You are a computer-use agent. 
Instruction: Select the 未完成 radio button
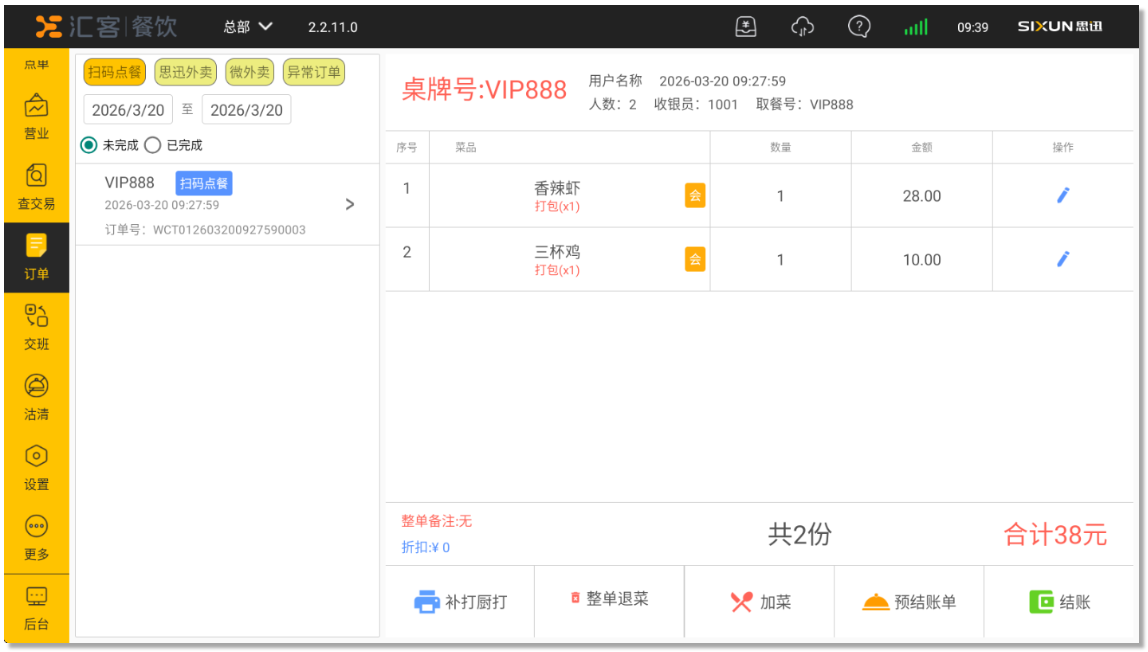tap(89, 145)
